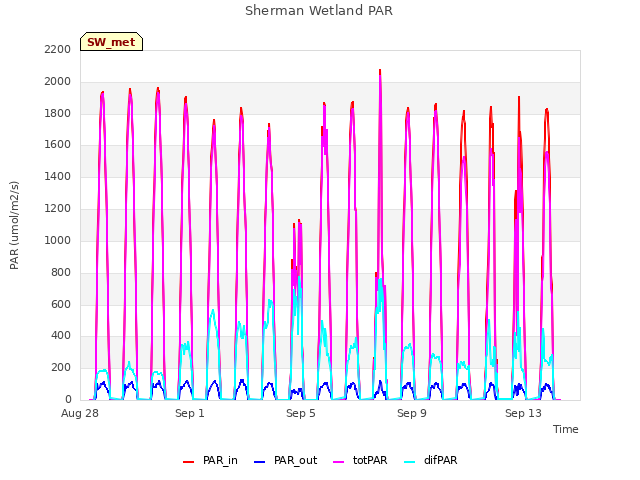Image resolution: width=640 pixels, height=480 pixels.
Task: Click the 1000 y-axis tick label
Action: pos(58,240)
